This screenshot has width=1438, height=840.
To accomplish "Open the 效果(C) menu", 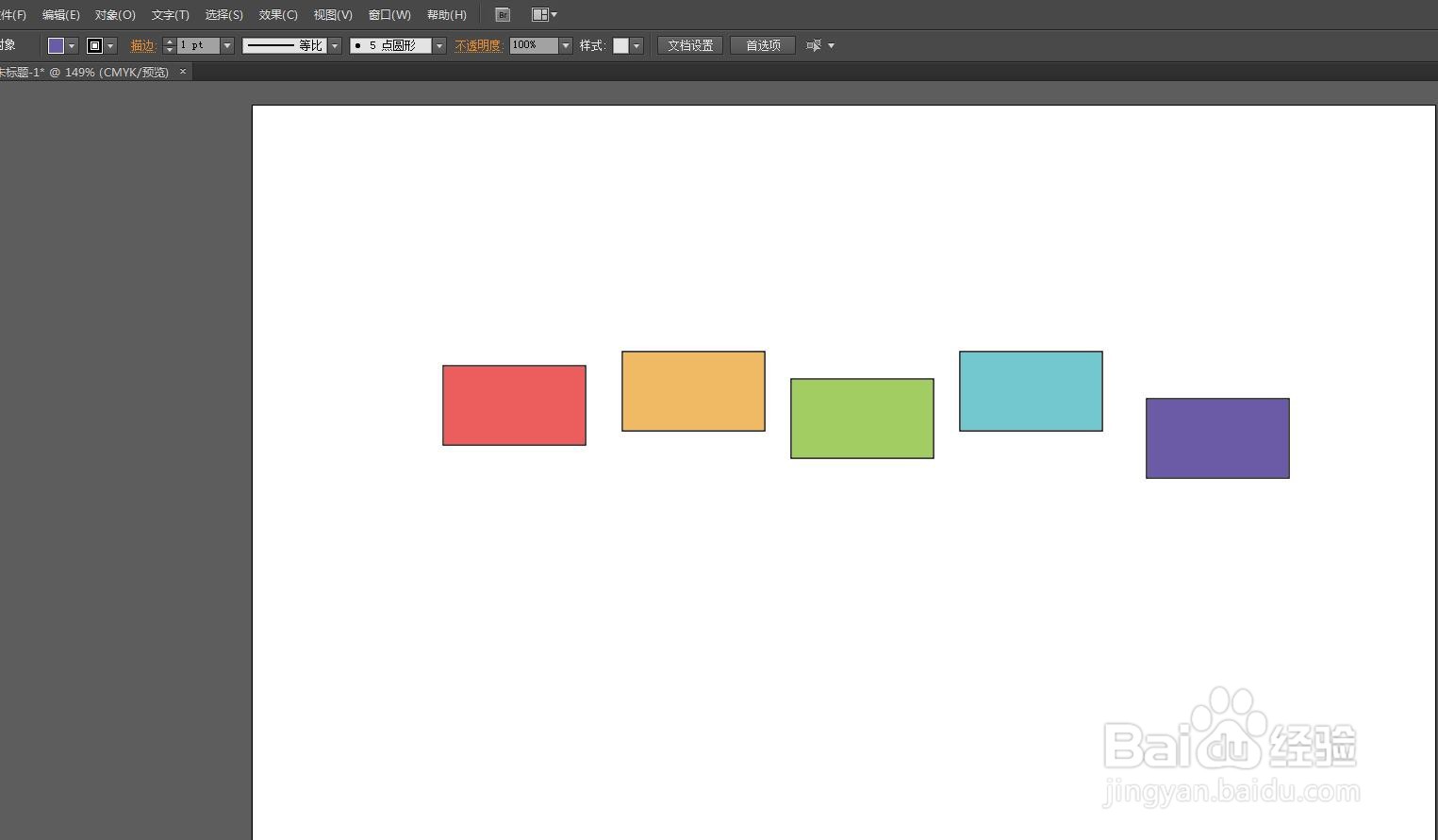I will coord(278,15).
